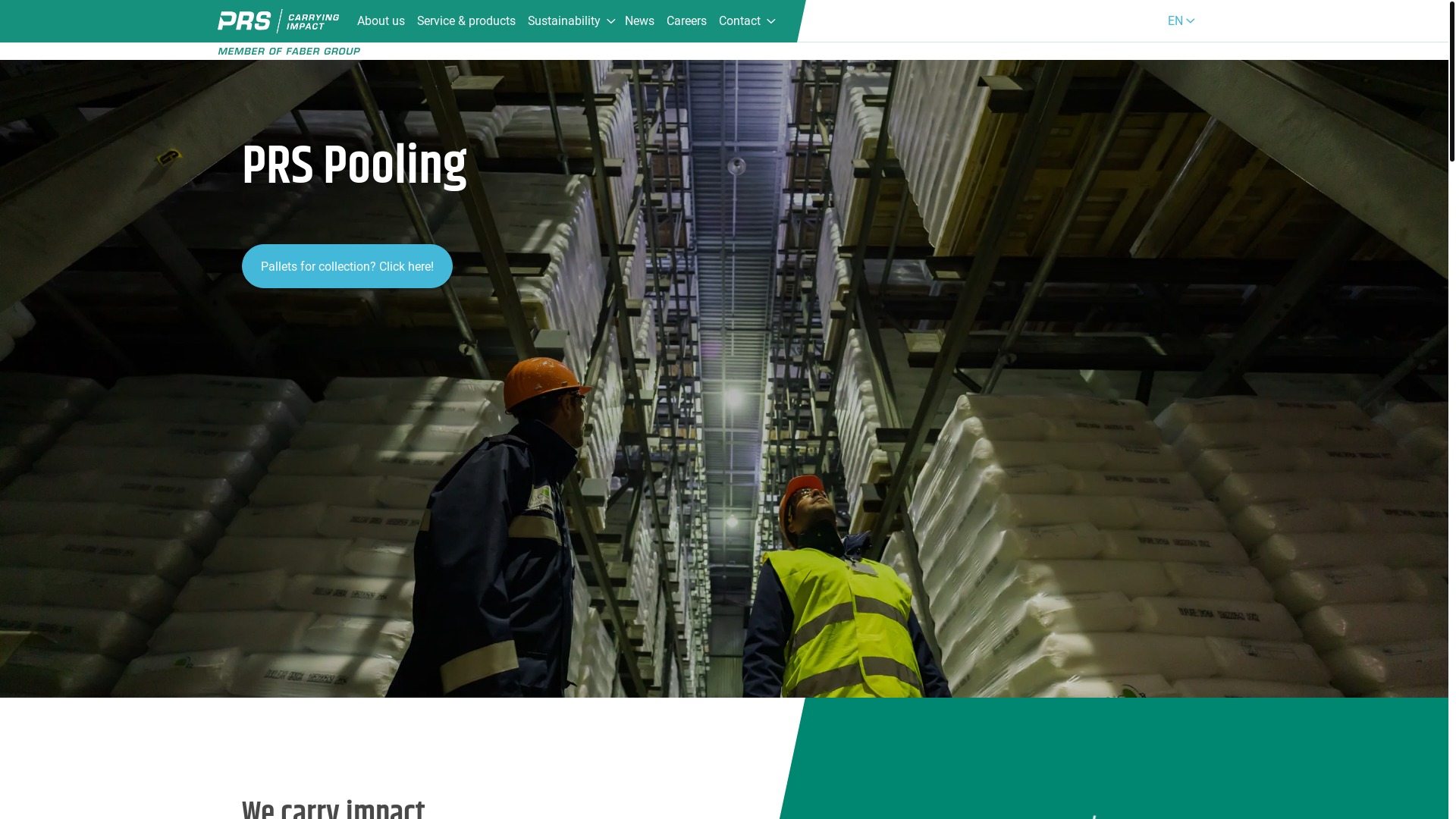
Task: Click the Pallets for collection button
Action: (x=347, y=266)
